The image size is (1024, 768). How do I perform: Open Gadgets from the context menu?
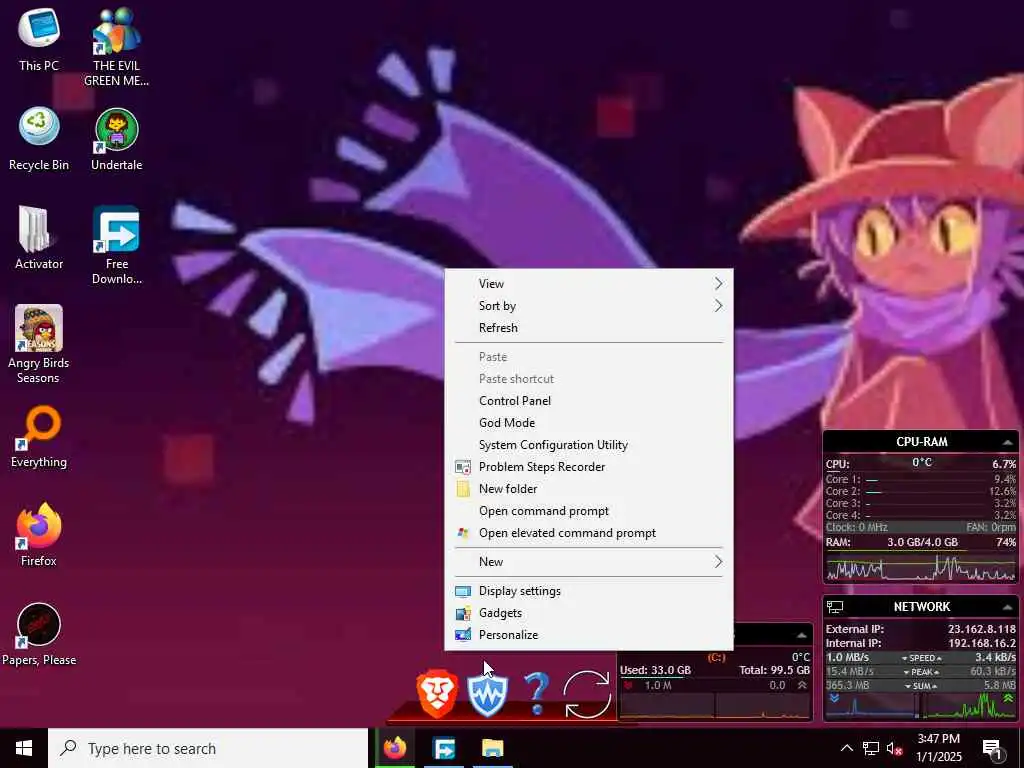click(588, 613)
